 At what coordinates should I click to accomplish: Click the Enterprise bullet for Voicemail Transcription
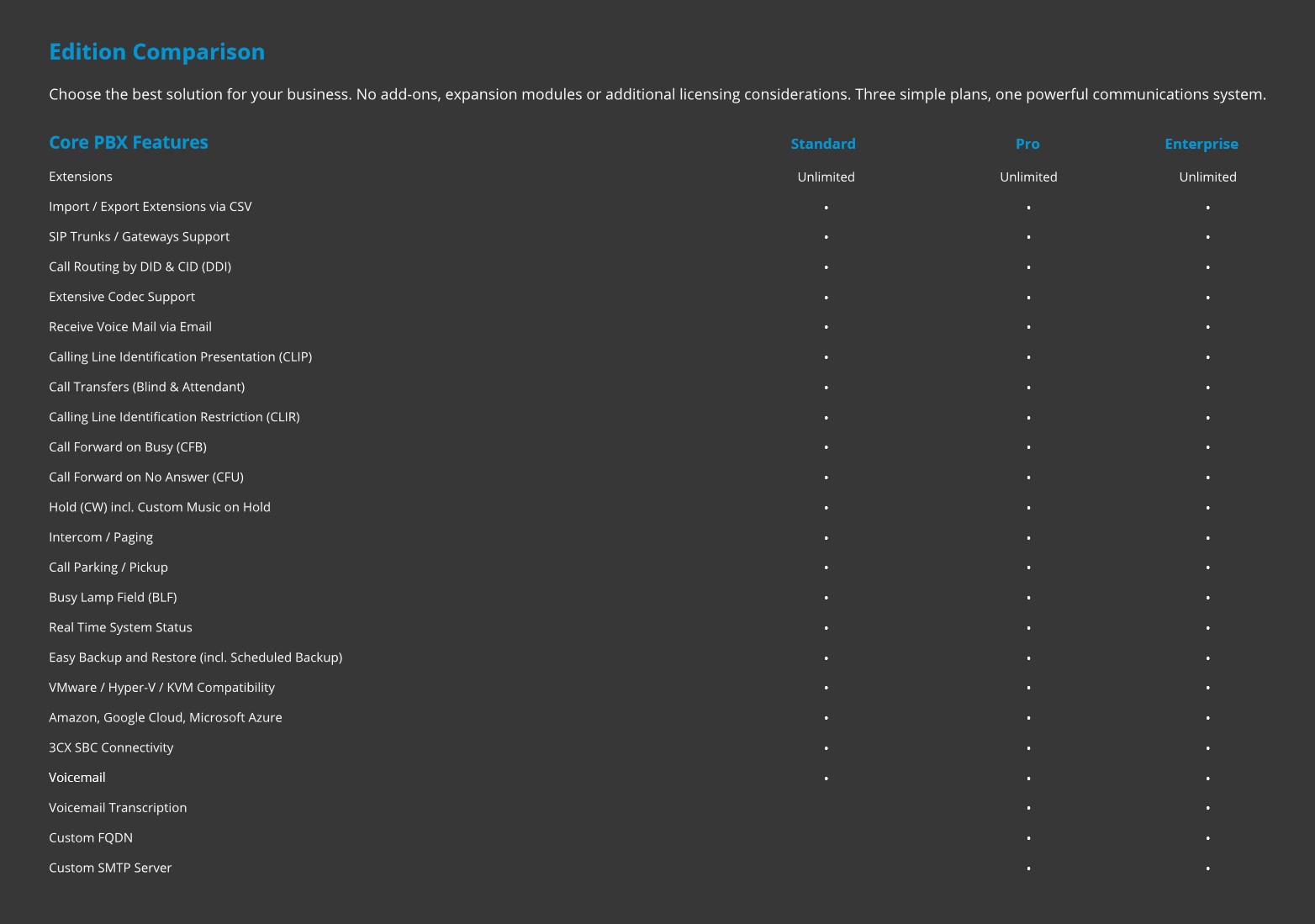pyautogui.click(x=1207, y=808)
